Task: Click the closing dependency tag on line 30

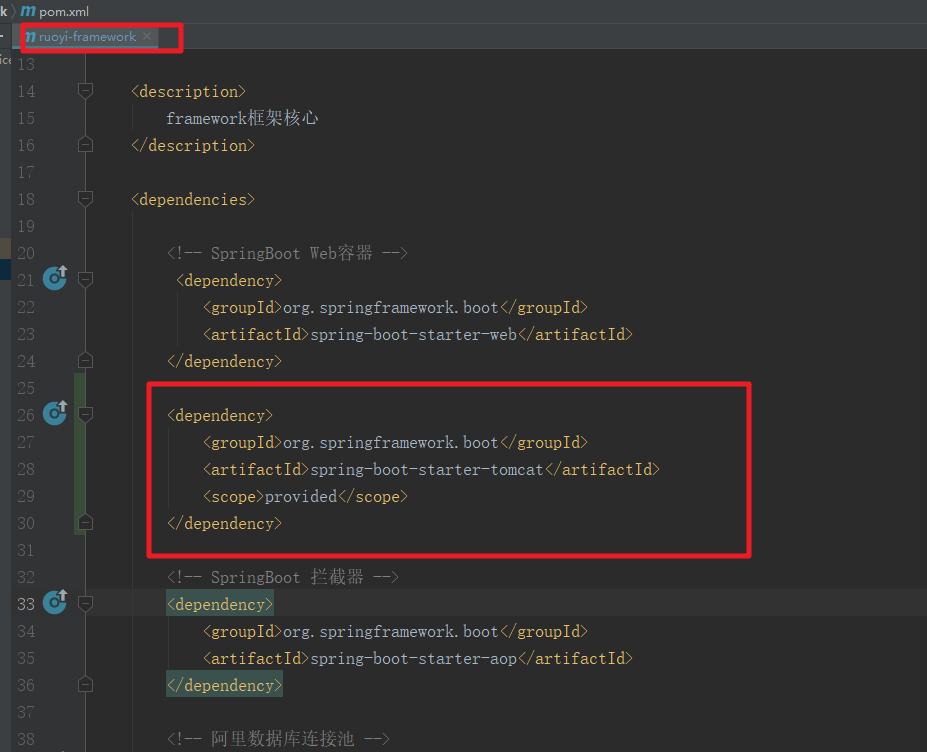Action: 225,523
